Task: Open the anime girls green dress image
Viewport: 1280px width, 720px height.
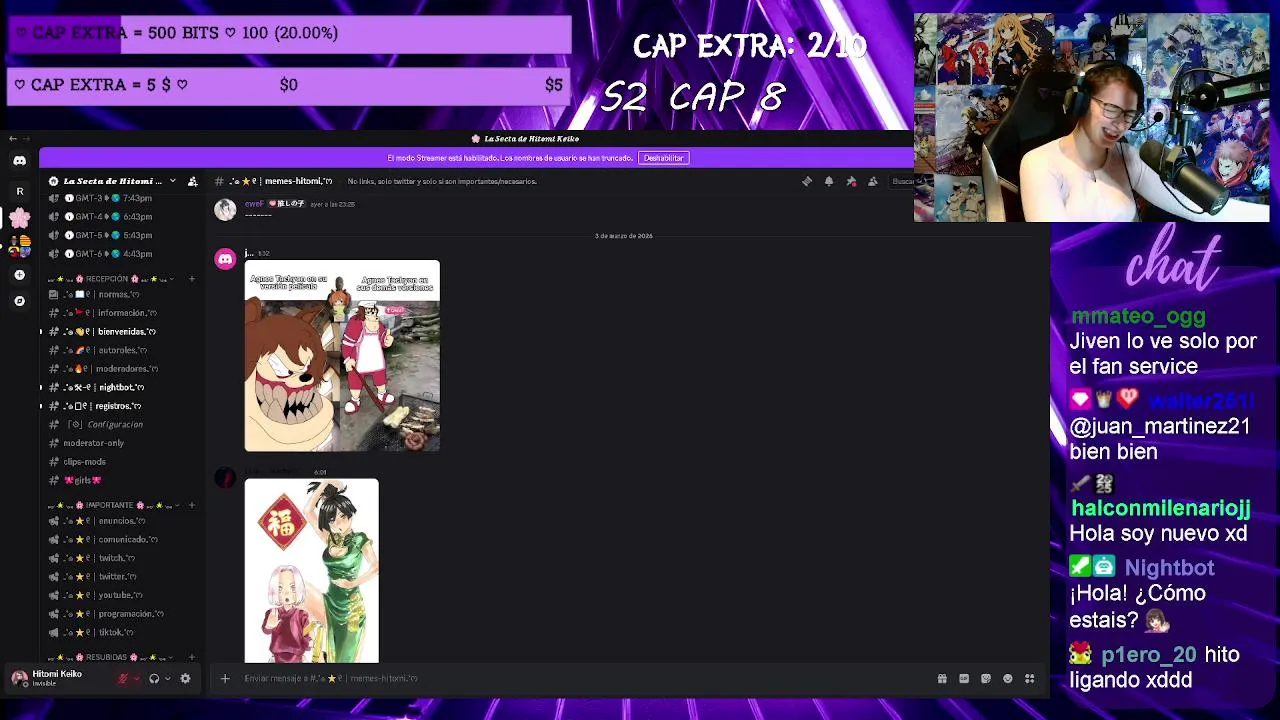Action: click(312, 571)
